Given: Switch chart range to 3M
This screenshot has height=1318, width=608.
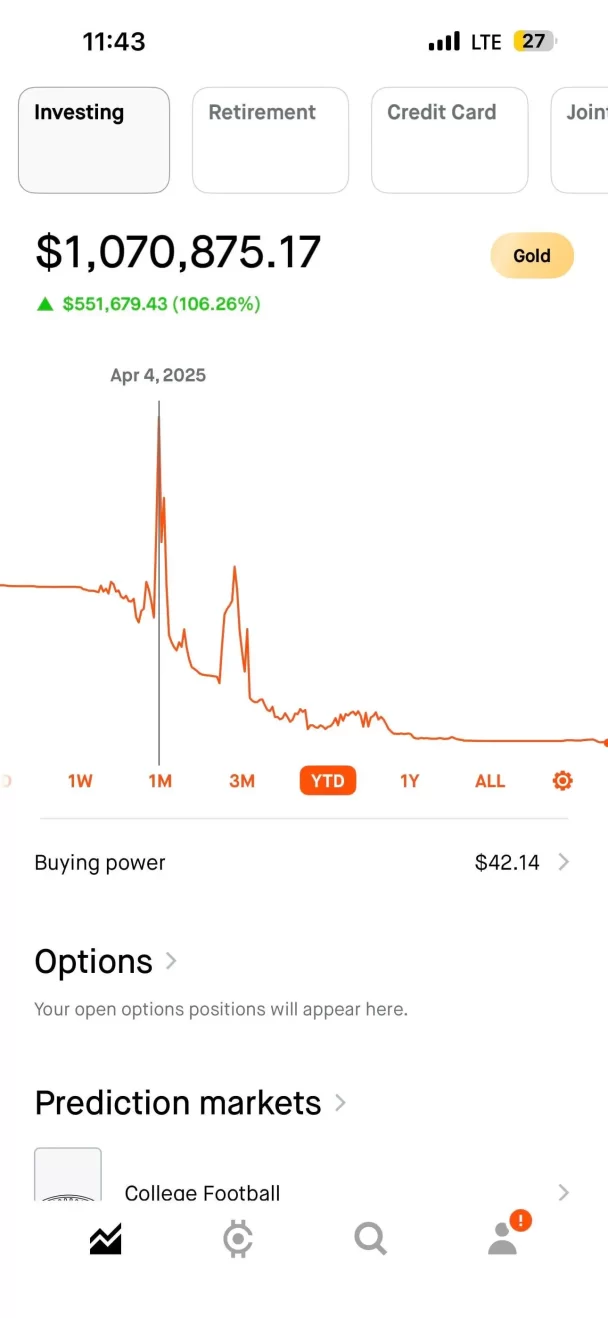Looking at the screenshot, I should point(242,781).
